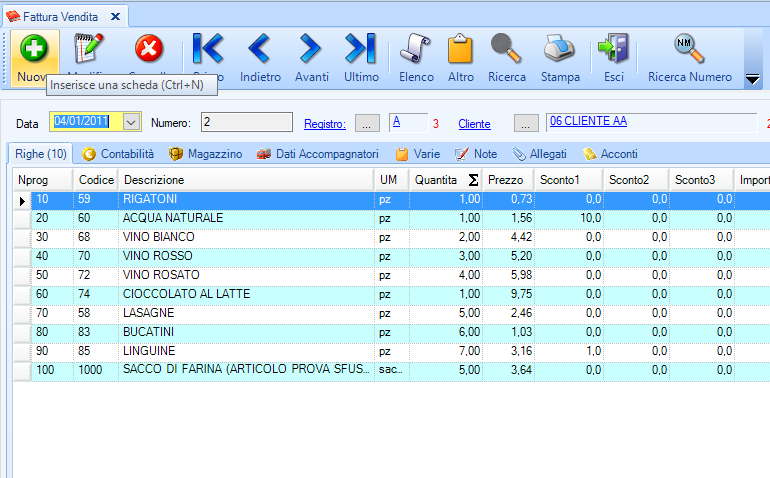Close the Fattura Vendita tab
The image size is (770, 478).
[114, 17]
